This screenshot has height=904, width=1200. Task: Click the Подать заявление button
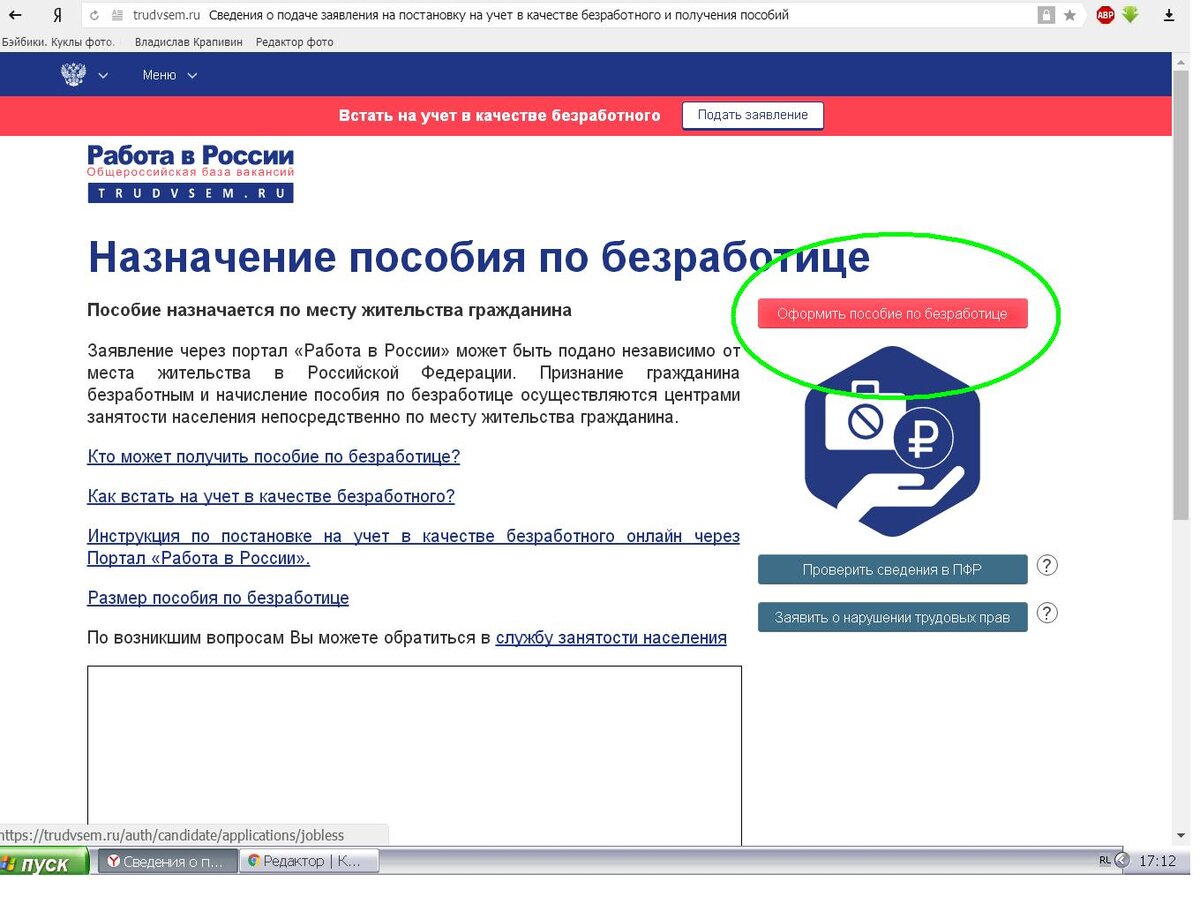(x=752, y=115)
